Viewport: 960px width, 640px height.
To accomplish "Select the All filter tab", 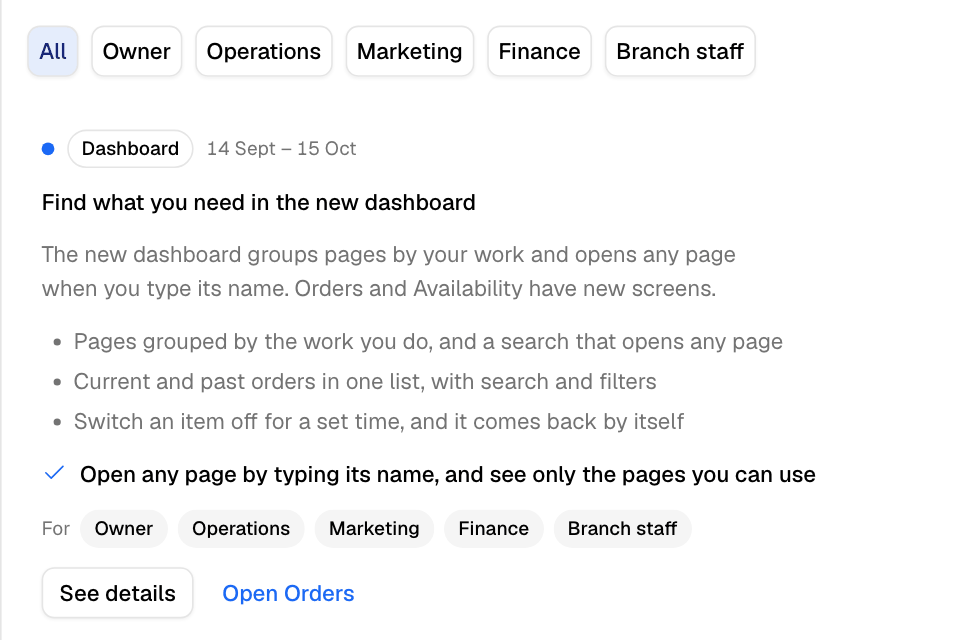I will pyautogui.click(x=53, y=51).
